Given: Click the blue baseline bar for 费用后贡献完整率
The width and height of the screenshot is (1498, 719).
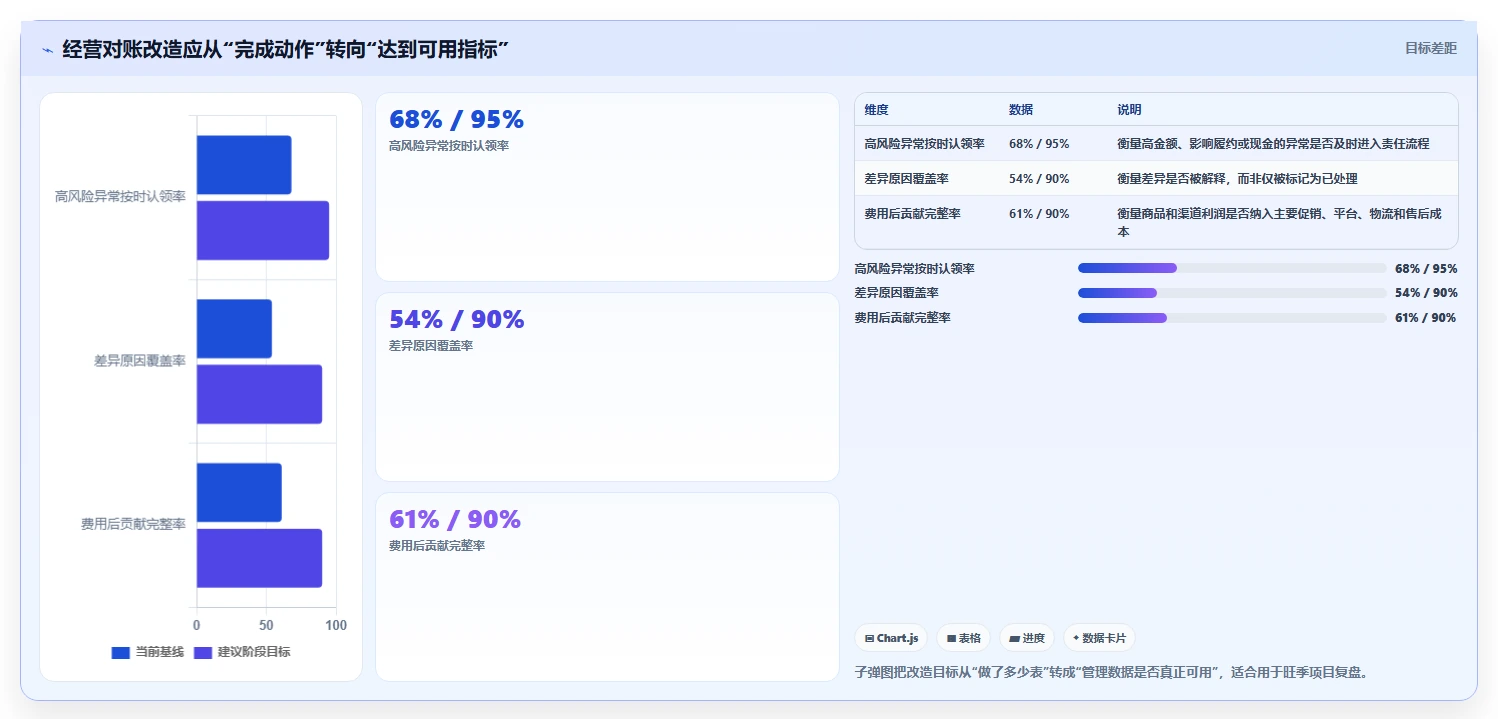Looking at the screenshot, I should [x=239, y=492].
